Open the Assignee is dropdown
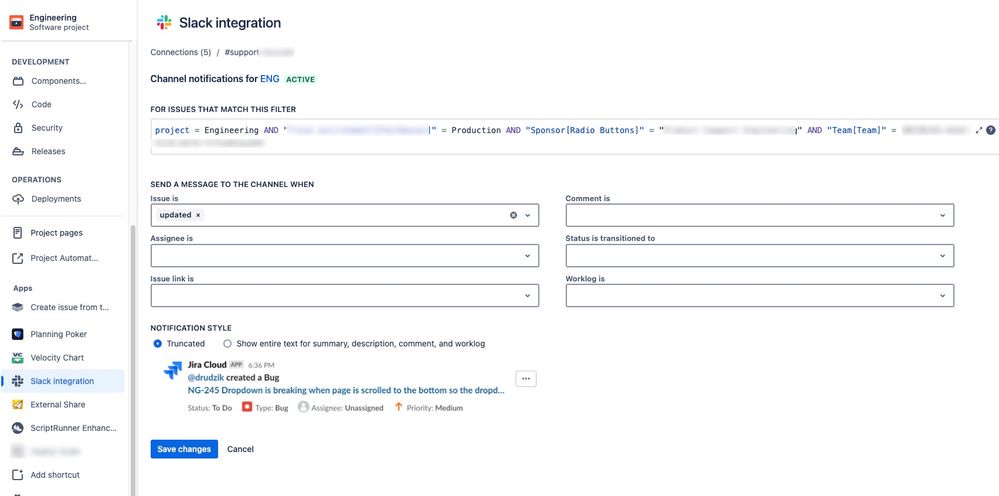The height and width of the screenshot is (496, 999). point(345,255)
